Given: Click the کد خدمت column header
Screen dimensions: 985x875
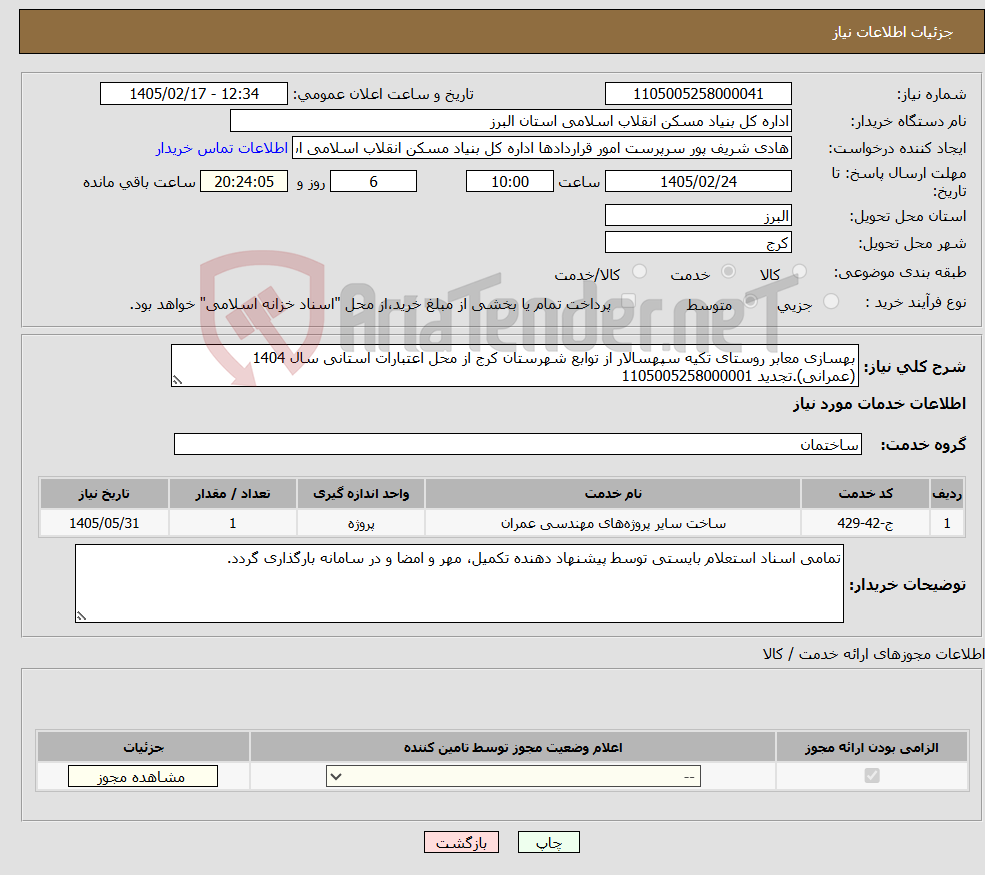Looking at the screenshot, I should click(x=865, y=494).
